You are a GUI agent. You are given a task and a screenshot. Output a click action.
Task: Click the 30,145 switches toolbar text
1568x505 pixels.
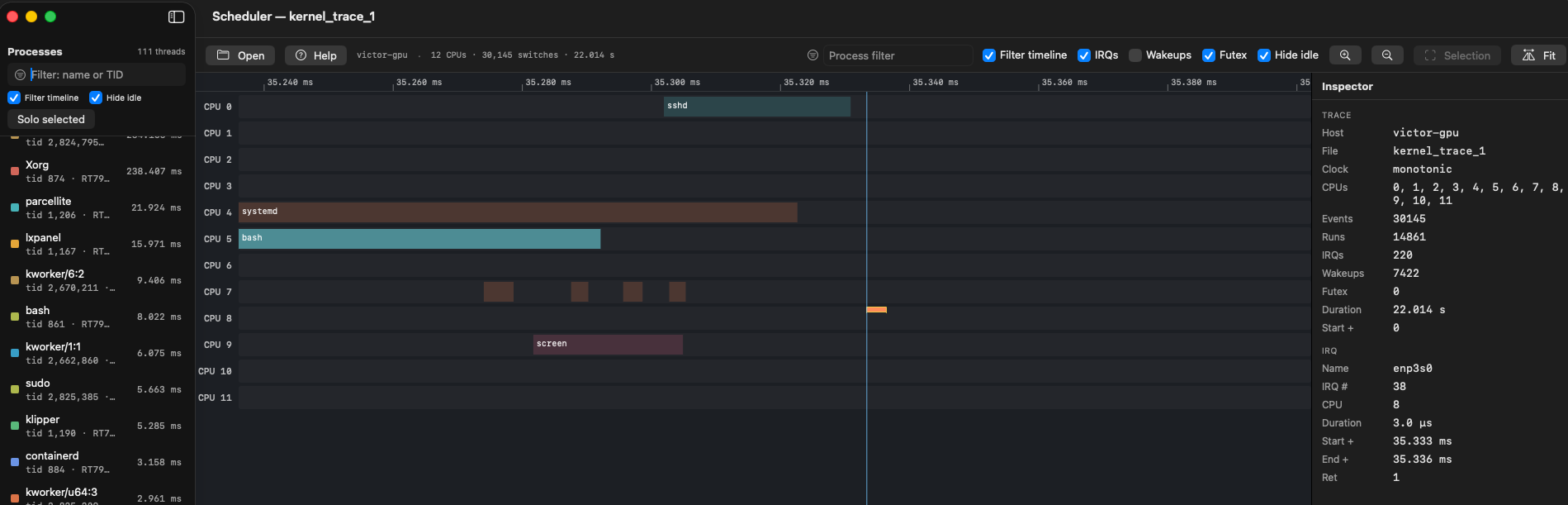tap(520, 55)
